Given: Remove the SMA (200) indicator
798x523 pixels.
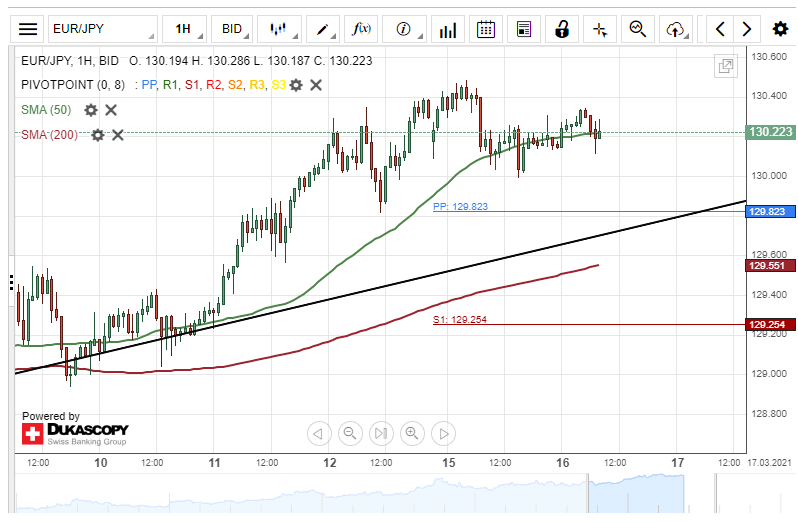Looking at the screenshot, I should 118,135.
